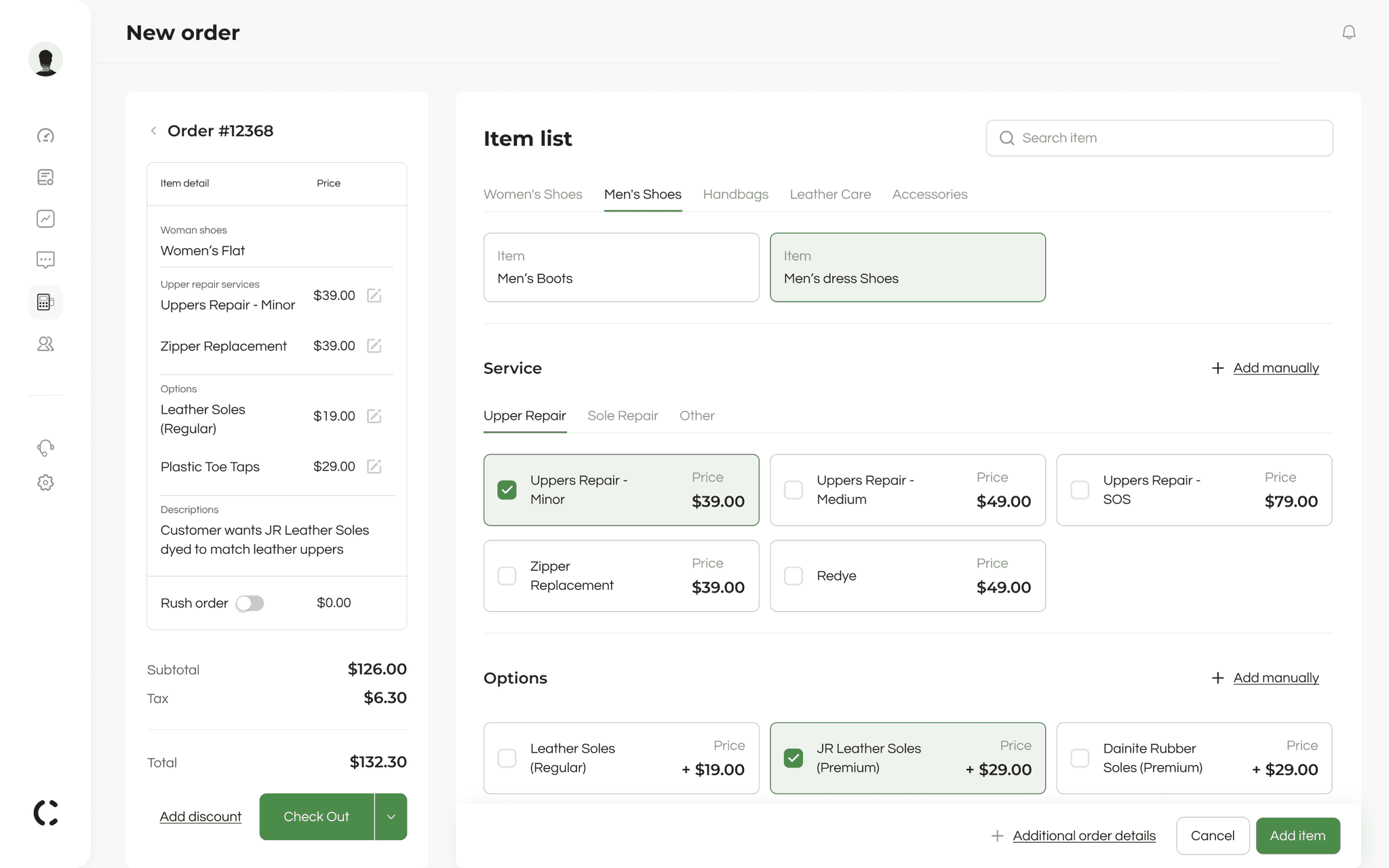Switch to the Handbags tab
1389x868 pixels.
(735, 195)
